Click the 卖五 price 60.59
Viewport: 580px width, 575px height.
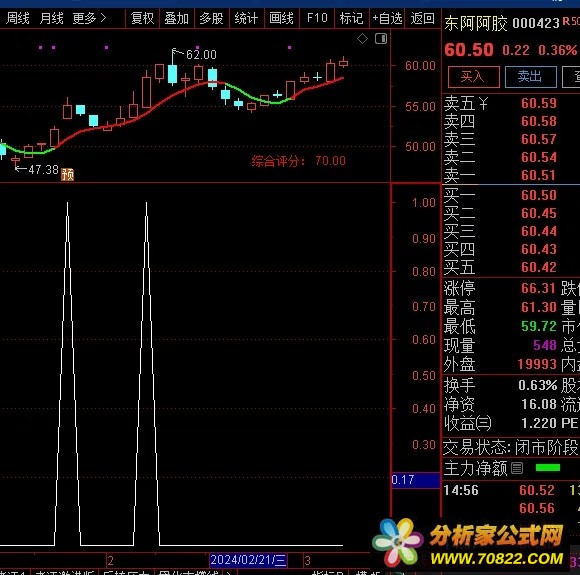(539, 103)
